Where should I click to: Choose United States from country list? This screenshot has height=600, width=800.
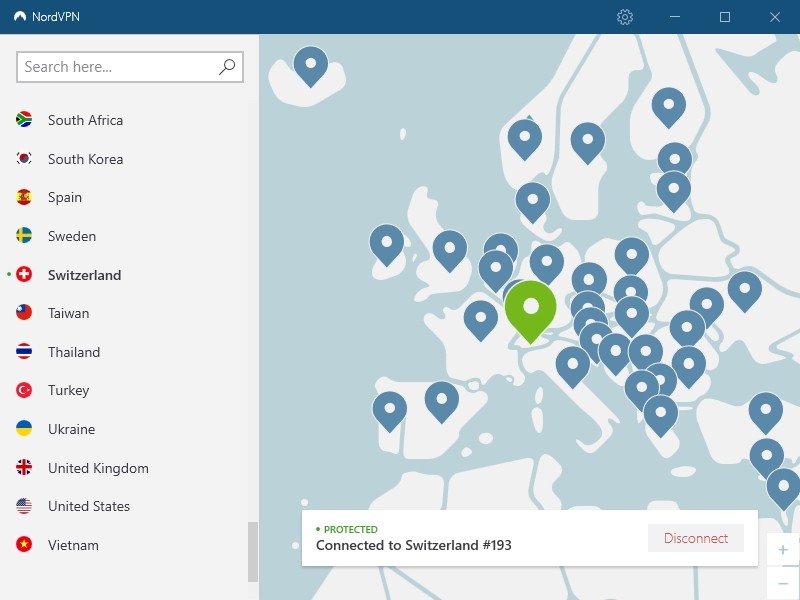pos(89,506)
